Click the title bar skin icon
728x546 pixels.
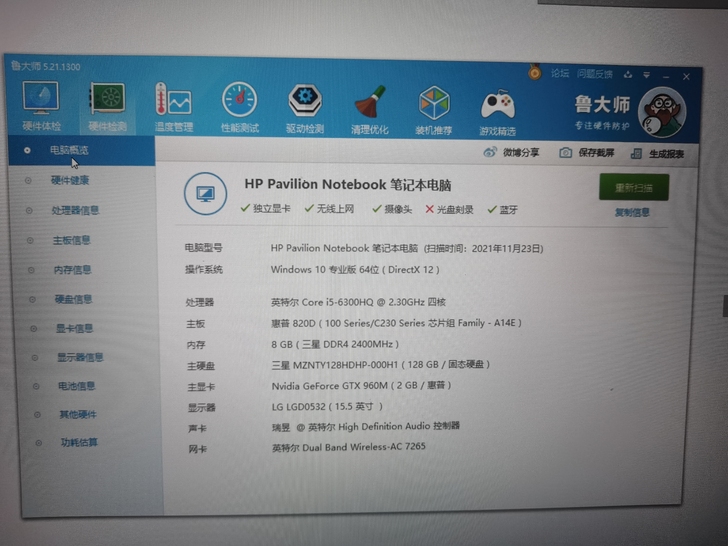(628, 74)
